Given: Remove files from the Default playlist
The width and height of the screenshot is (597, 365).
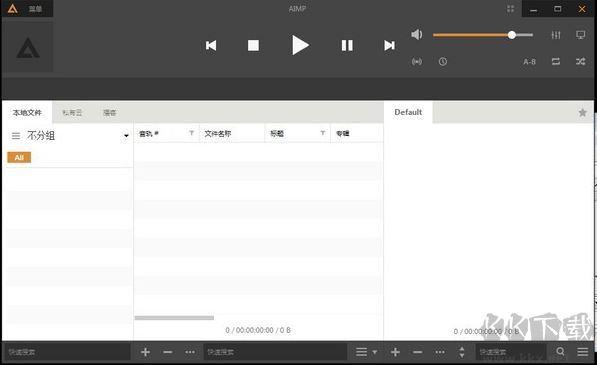Looking at the screenshot, I should 418,352.
